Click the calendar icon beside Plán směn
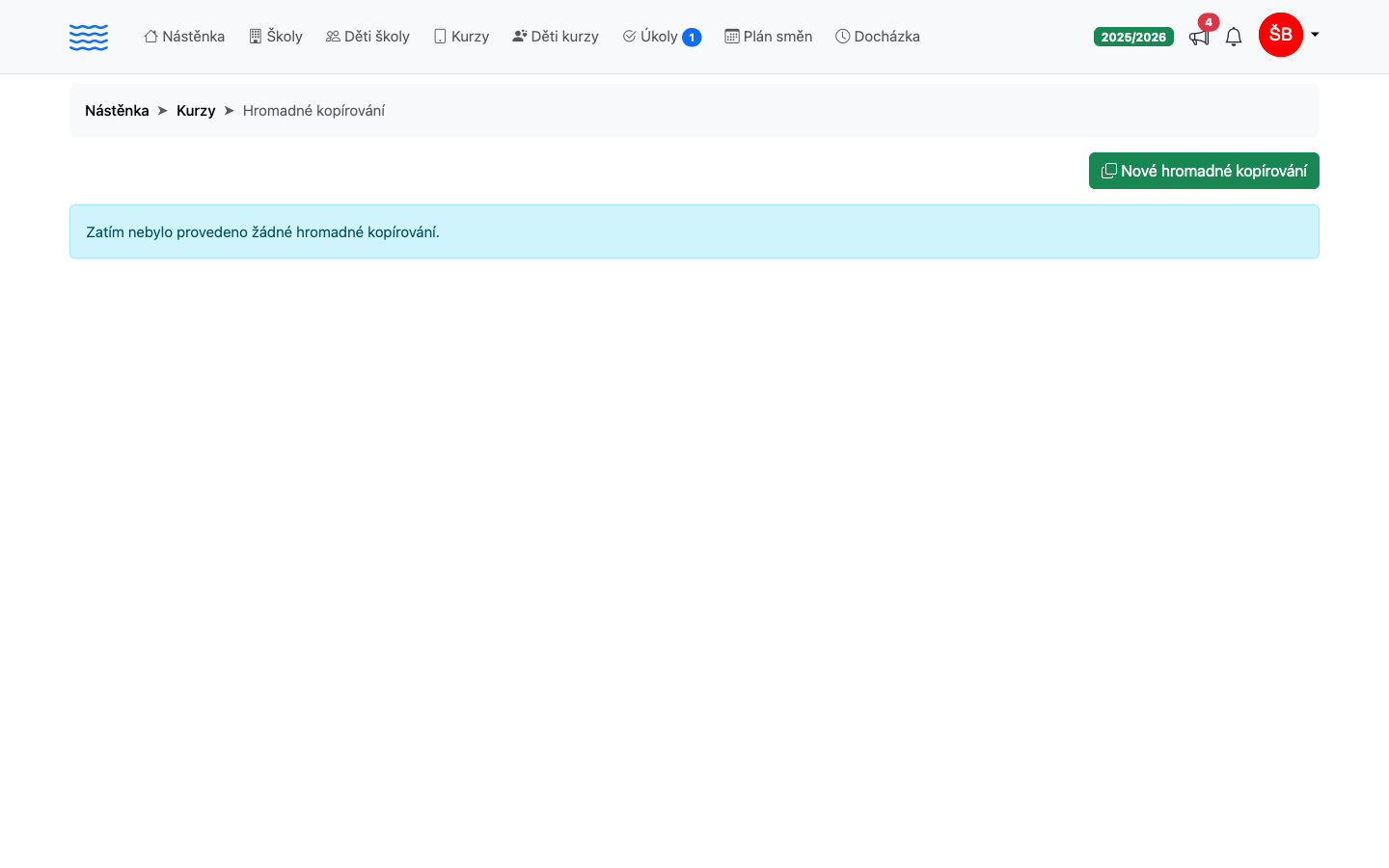The height and width of the screenshot is (868, 1389). pyautogui.click(x=732, y=37)
